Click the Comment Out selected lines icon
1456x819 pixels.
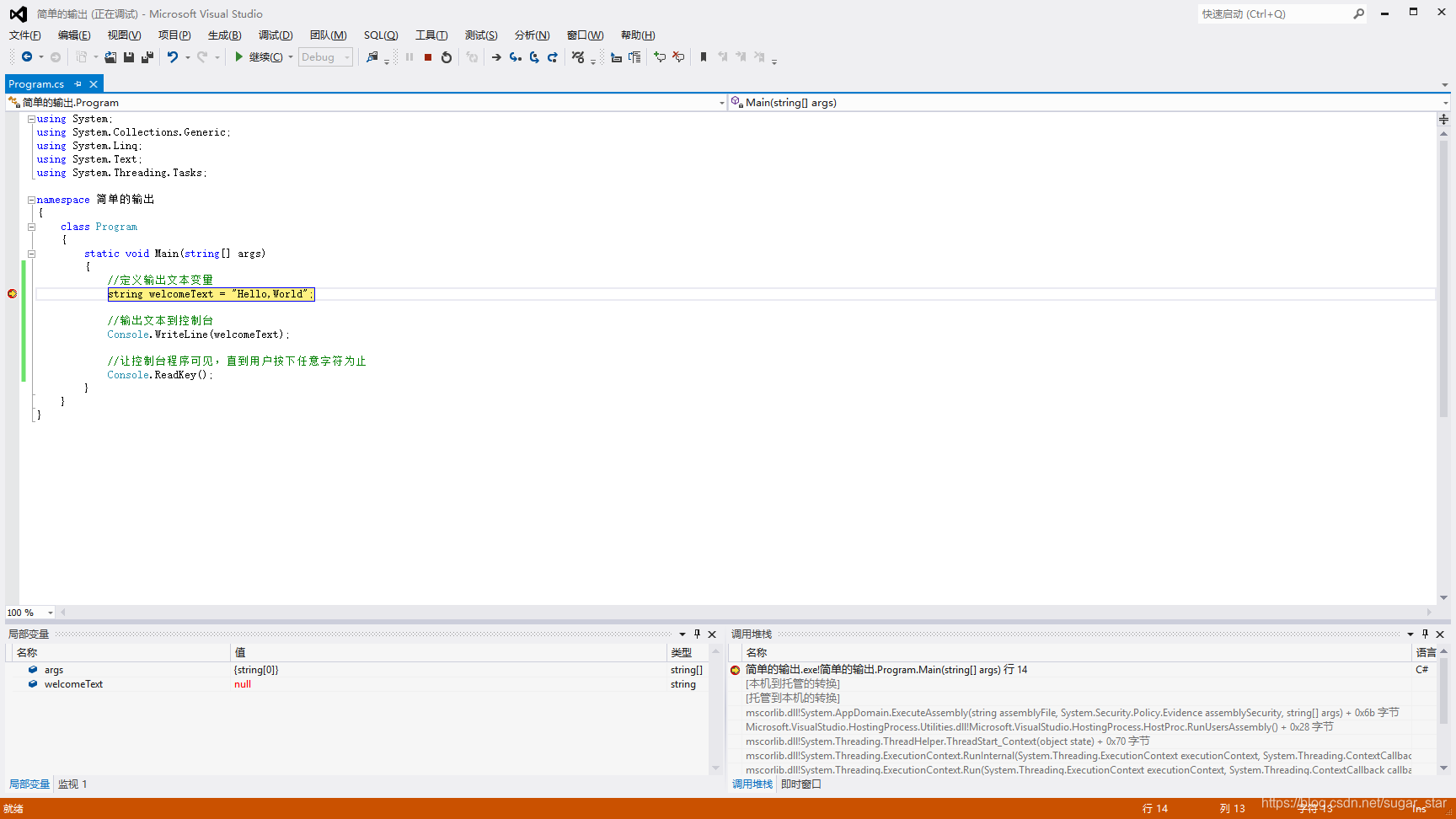point(660,57)
